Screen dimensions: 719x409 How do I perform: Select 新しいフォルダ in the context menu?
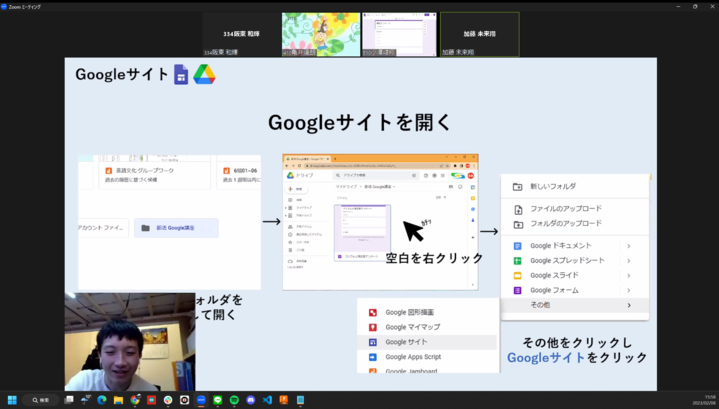(x=575, y=186)
